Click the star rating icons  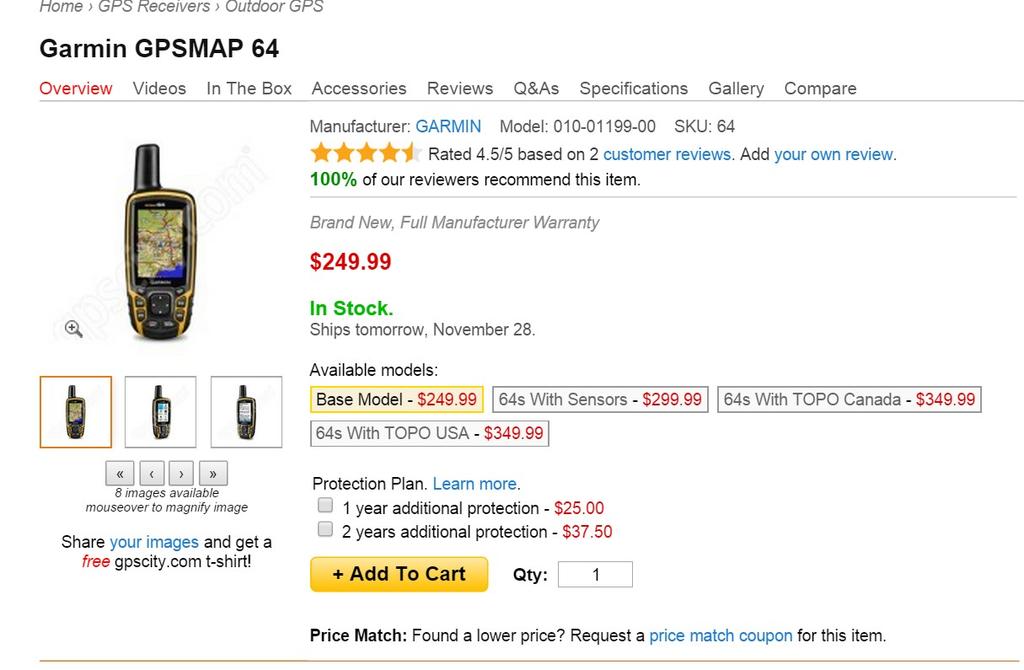click(x=364, y=154)
